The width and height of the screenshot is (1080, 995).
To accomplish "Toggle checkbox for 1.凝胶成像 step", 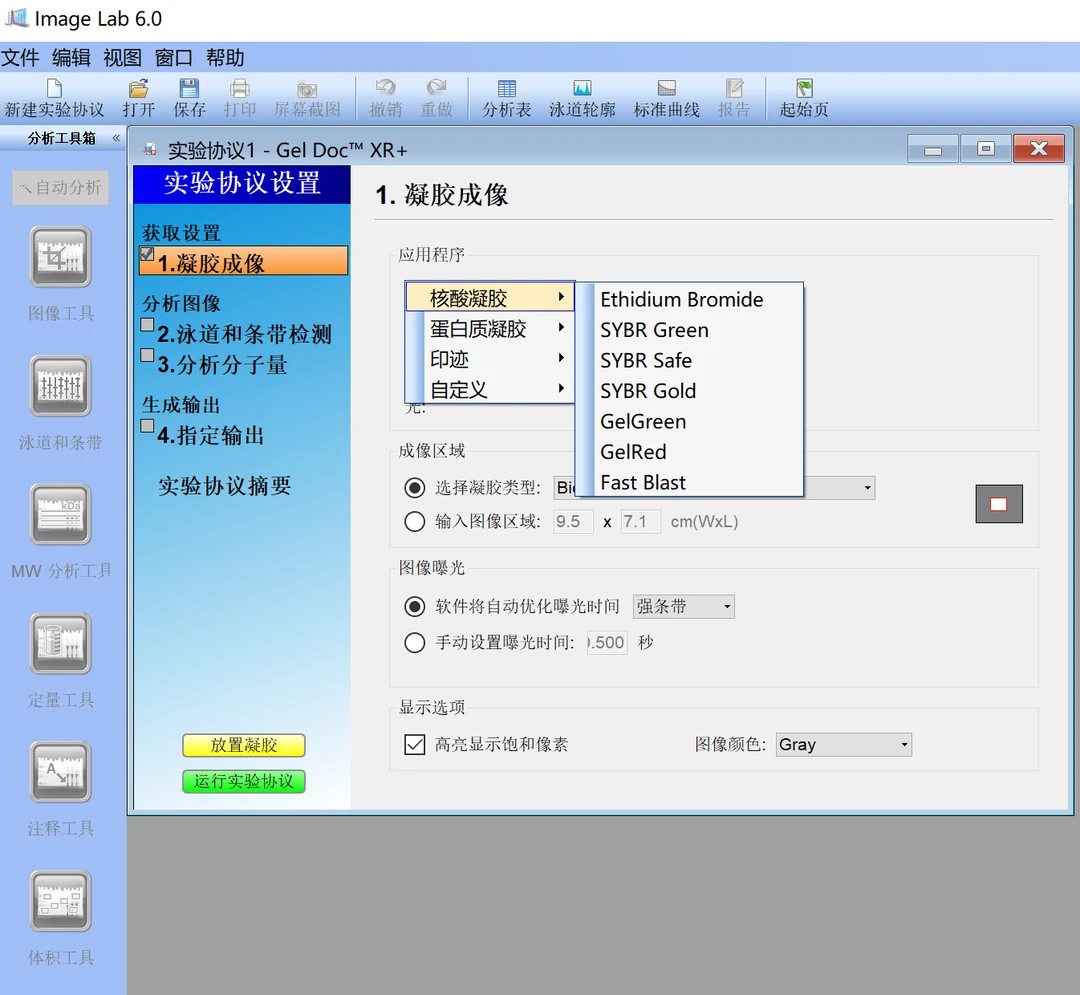I will 147,253.
